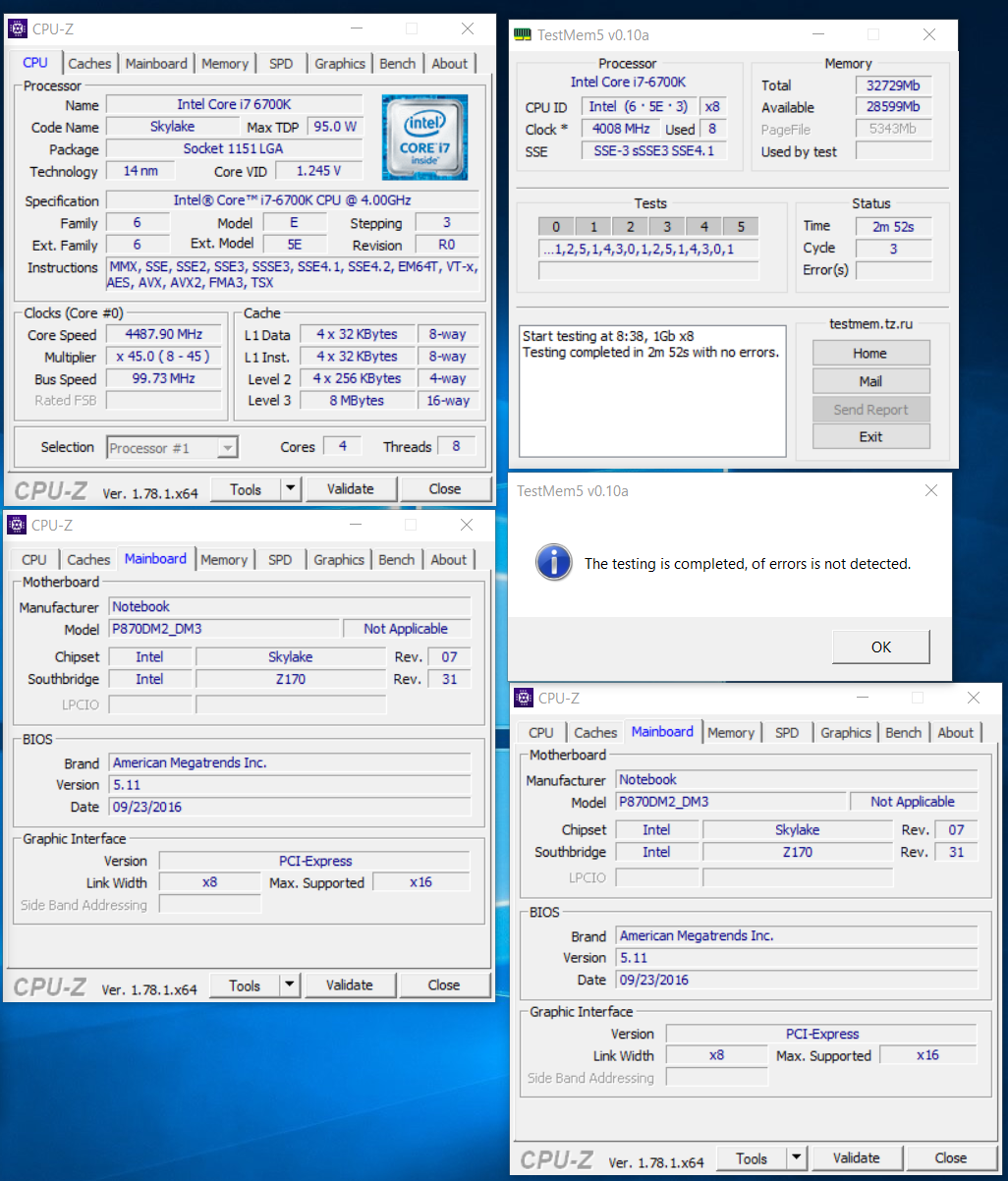Click the SSE value SSE-3 sSSE3 SSE4.1
This screenshot has height=1181, width=1008.
click(x=654, y=151)
